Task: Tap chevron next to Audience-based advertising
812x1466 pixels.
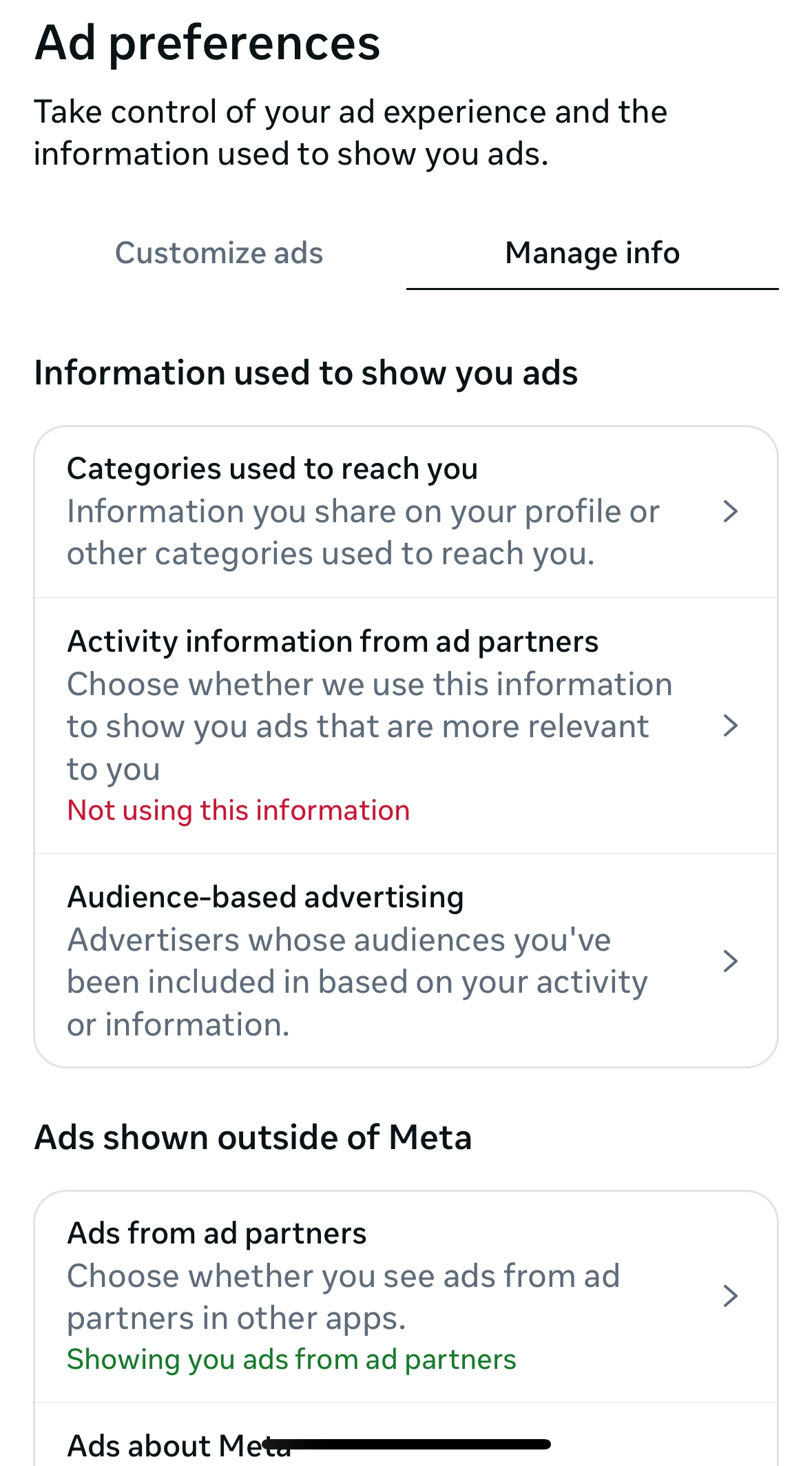Action: 731,960
